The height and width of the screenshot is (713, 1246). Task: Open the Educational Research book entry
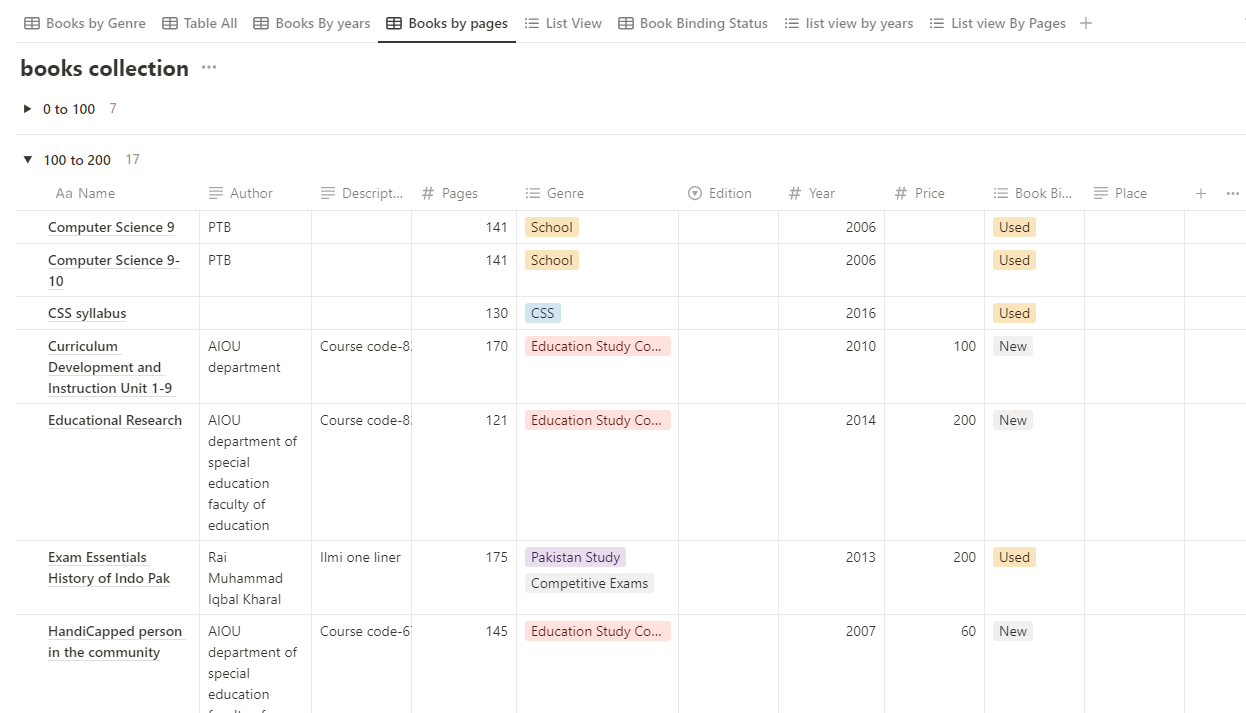pos(115,420)
